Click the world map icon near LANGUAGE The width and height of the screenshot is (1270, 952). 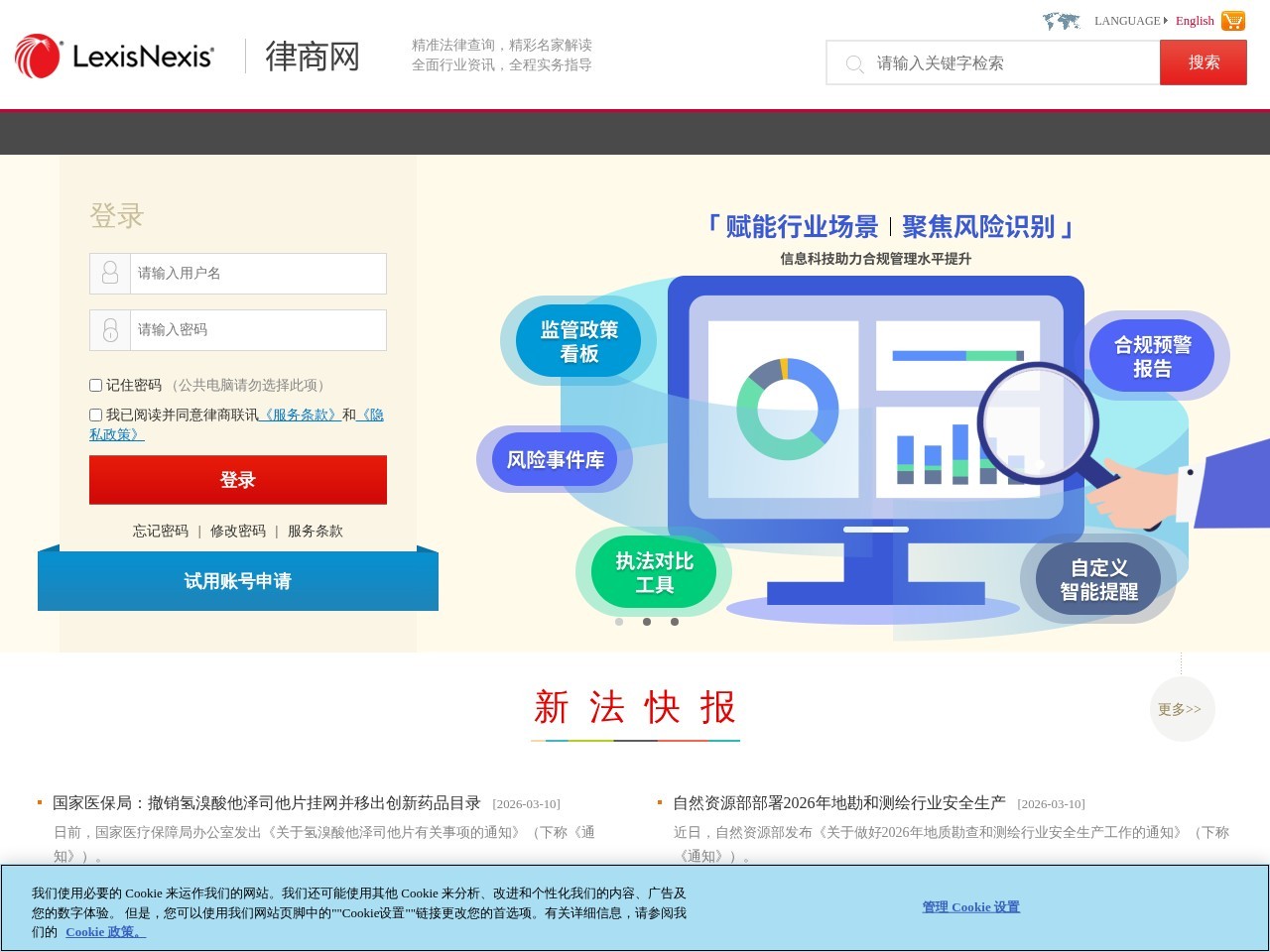(1062, 20)
